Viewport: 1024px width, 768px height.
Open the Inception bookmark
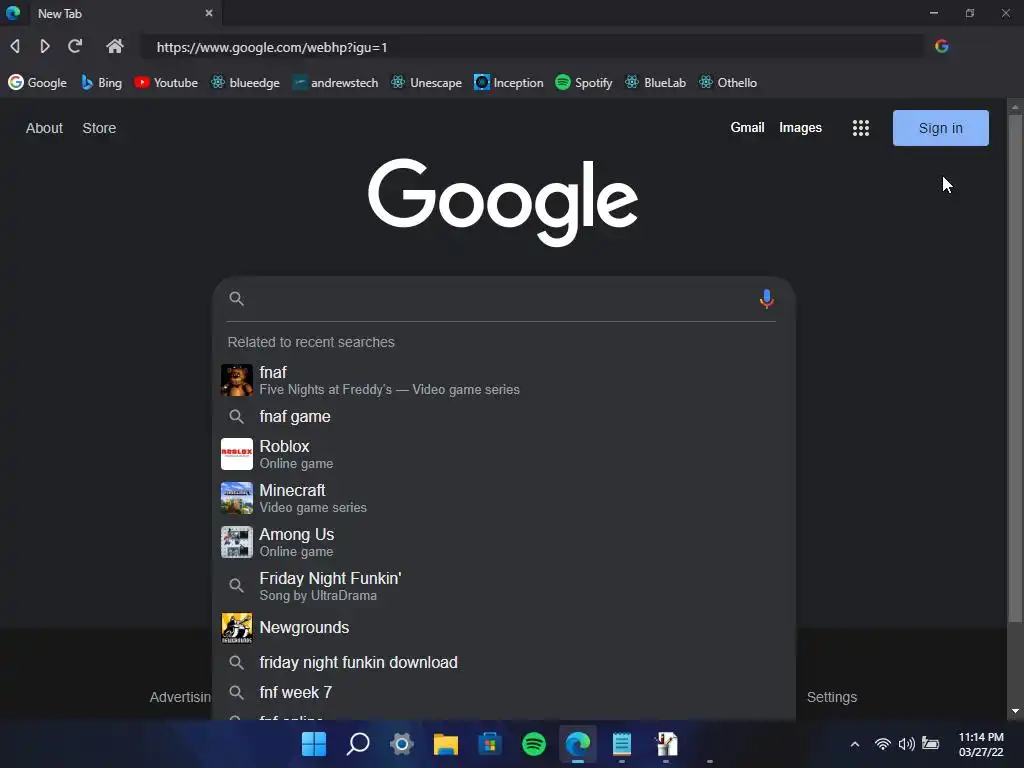(x=509, y=82)
